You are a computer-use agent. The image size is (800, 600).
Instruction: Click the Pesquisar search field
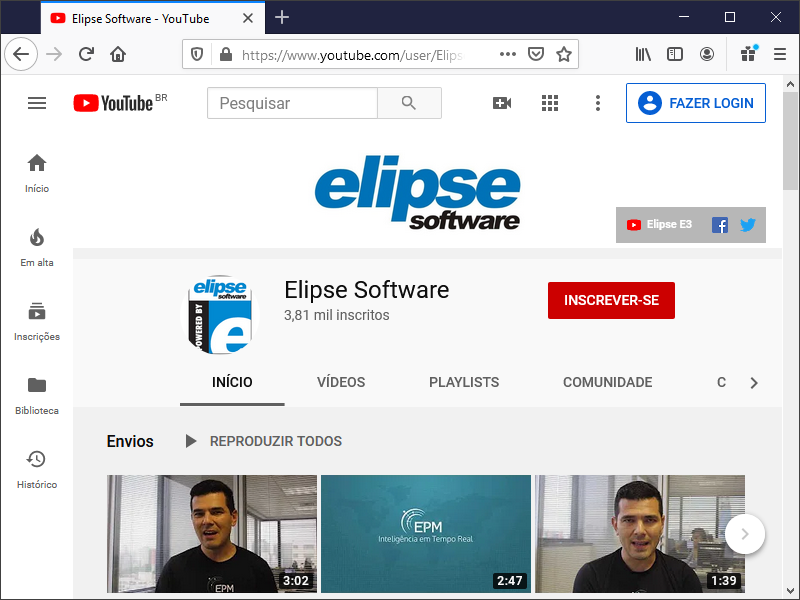click(x=292, y=103)
